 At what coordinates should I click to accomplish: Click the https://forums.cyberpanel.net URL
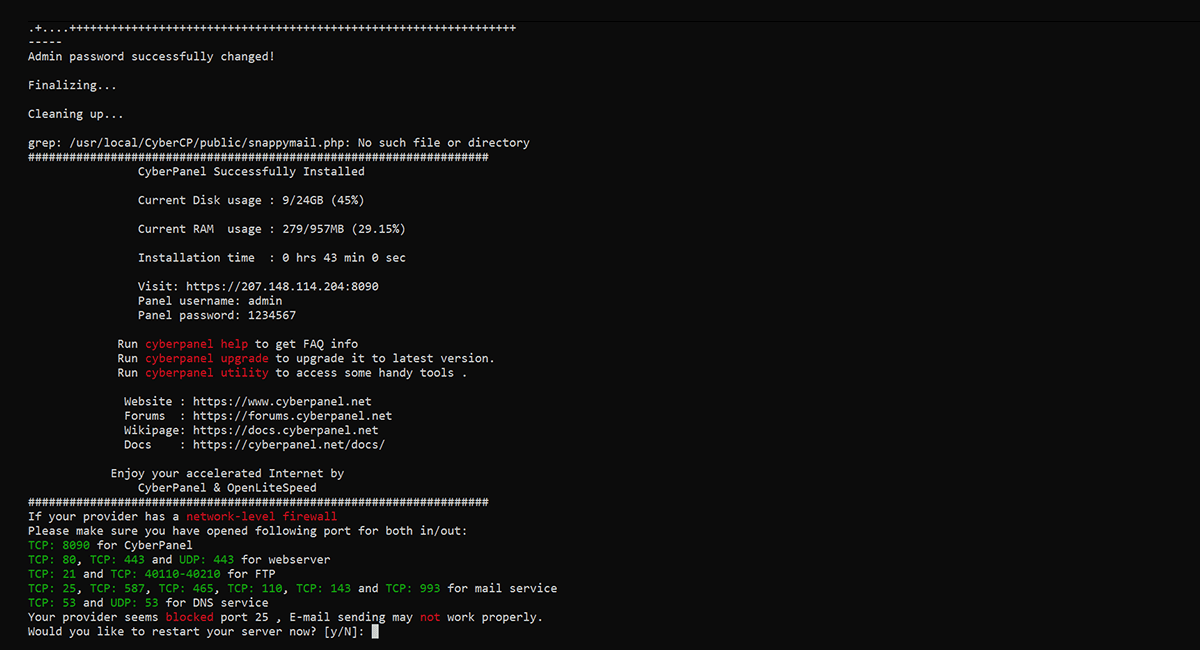(x=293, y=416)
